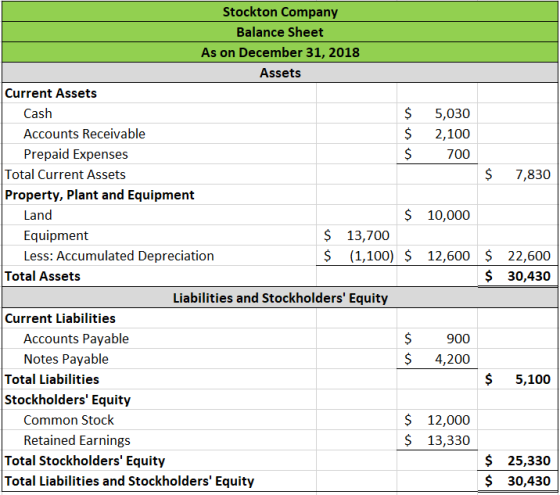Select the Total Stockholders' Equity label
The width and height of the screenshot is (560, 495).
pyautogui.click(x=85, y=461)
